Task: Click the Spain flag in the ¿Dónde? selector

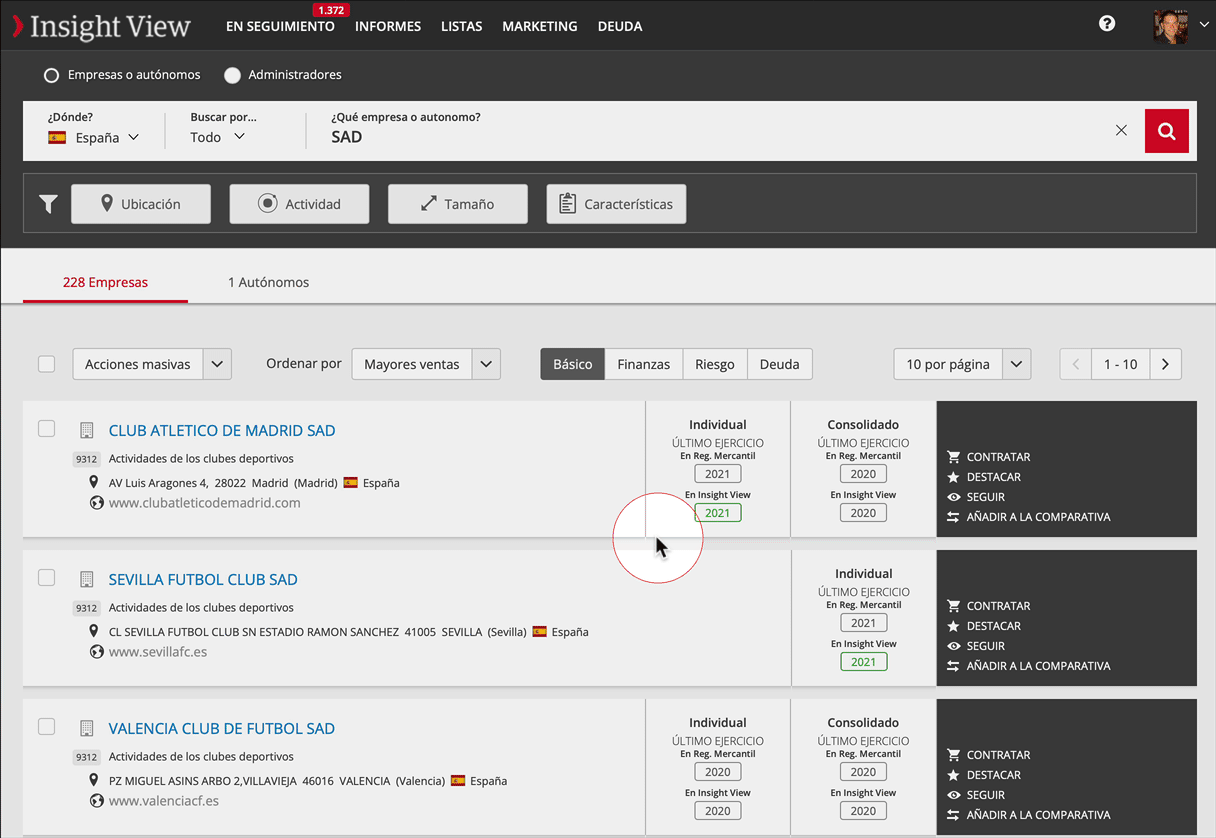Action: [57, 138]
